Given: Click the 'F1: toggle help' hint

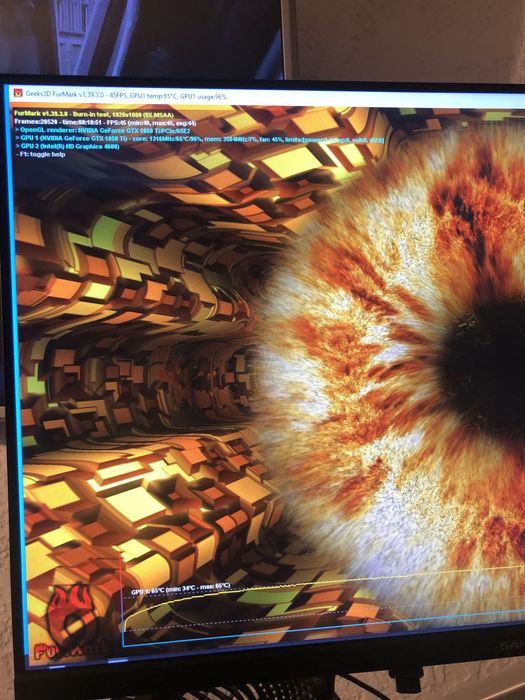Looking at the screenshot, I should coord(42,154).
